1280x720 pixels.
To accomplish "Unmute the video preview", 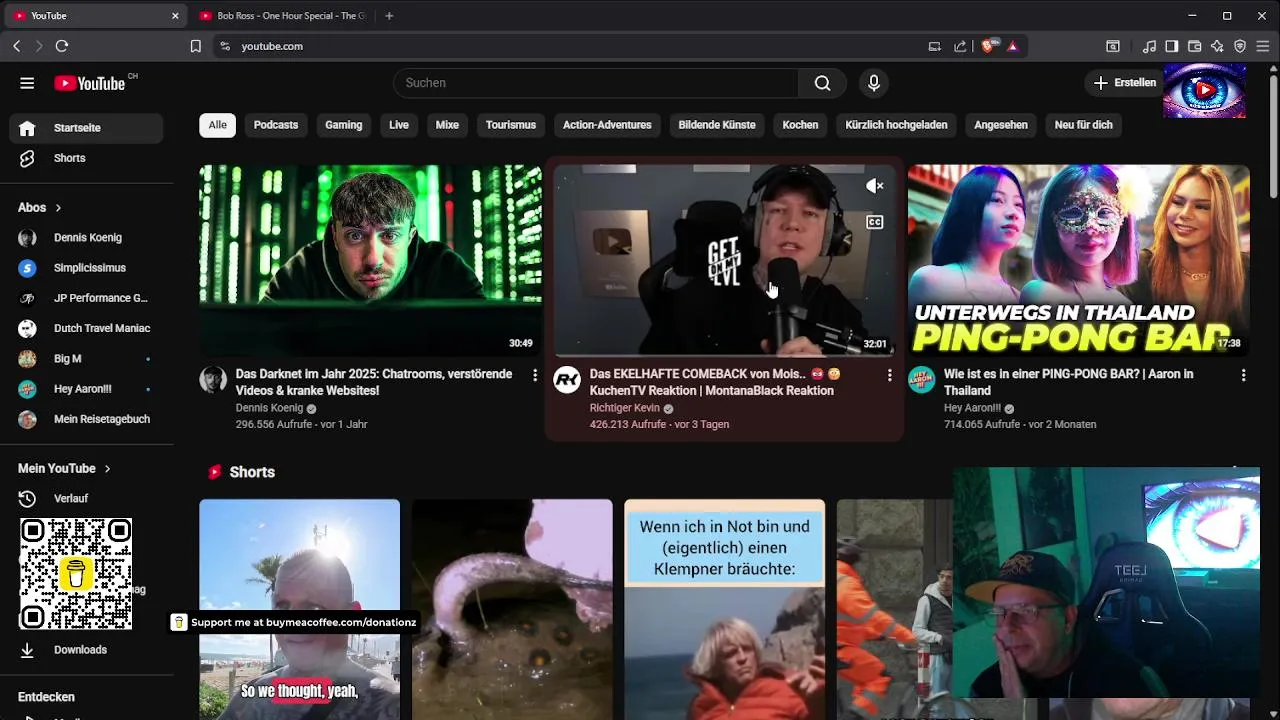I will [x=874, y=186].
